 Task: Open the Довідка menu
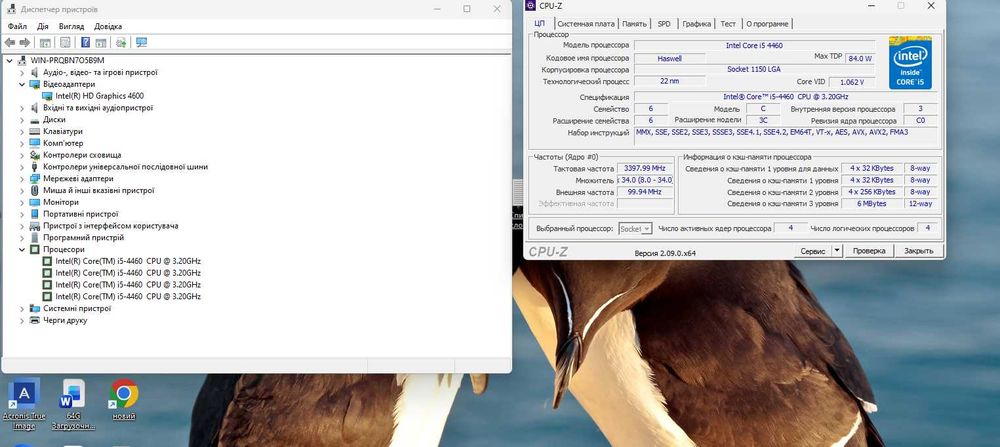108,26
